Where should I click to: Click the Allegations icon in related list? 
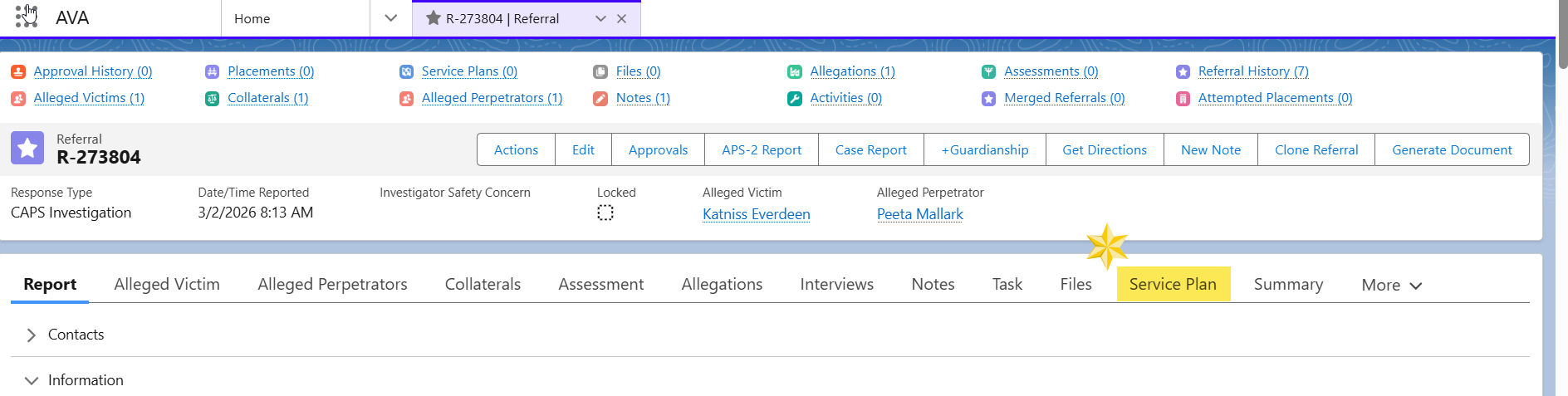click(795, 72)
